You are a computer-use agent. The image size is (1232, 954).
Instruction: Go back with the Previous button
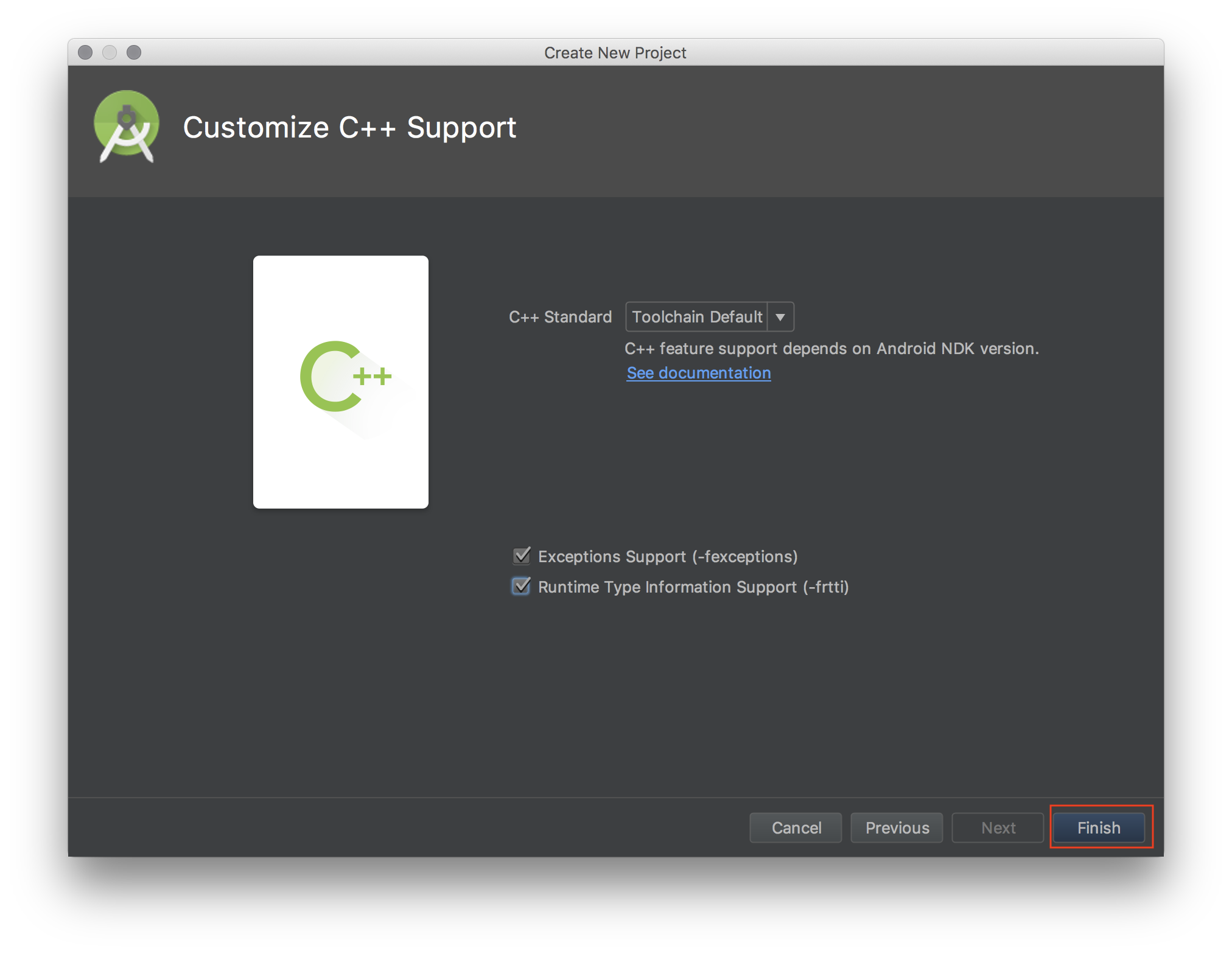[x=897, y=827]
